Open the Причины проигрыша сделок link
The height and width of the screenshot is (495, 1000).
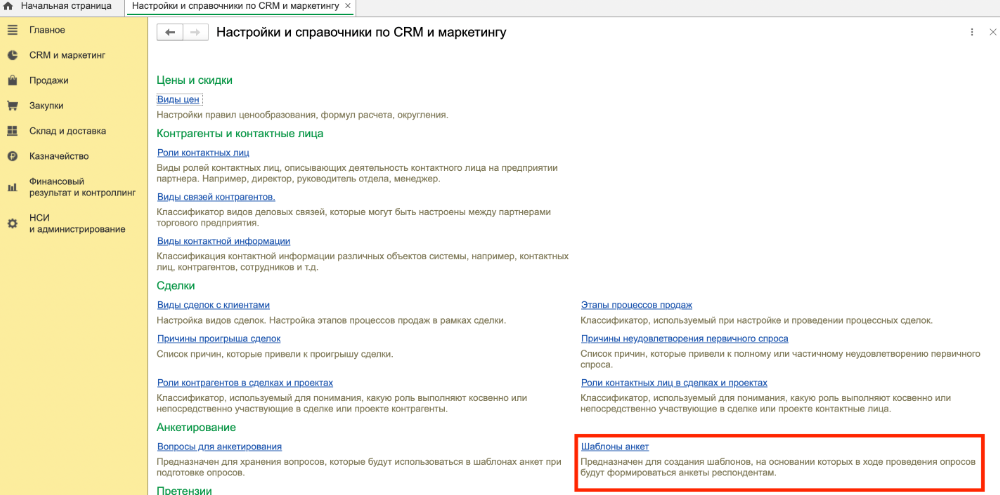[x=219, y=339]
